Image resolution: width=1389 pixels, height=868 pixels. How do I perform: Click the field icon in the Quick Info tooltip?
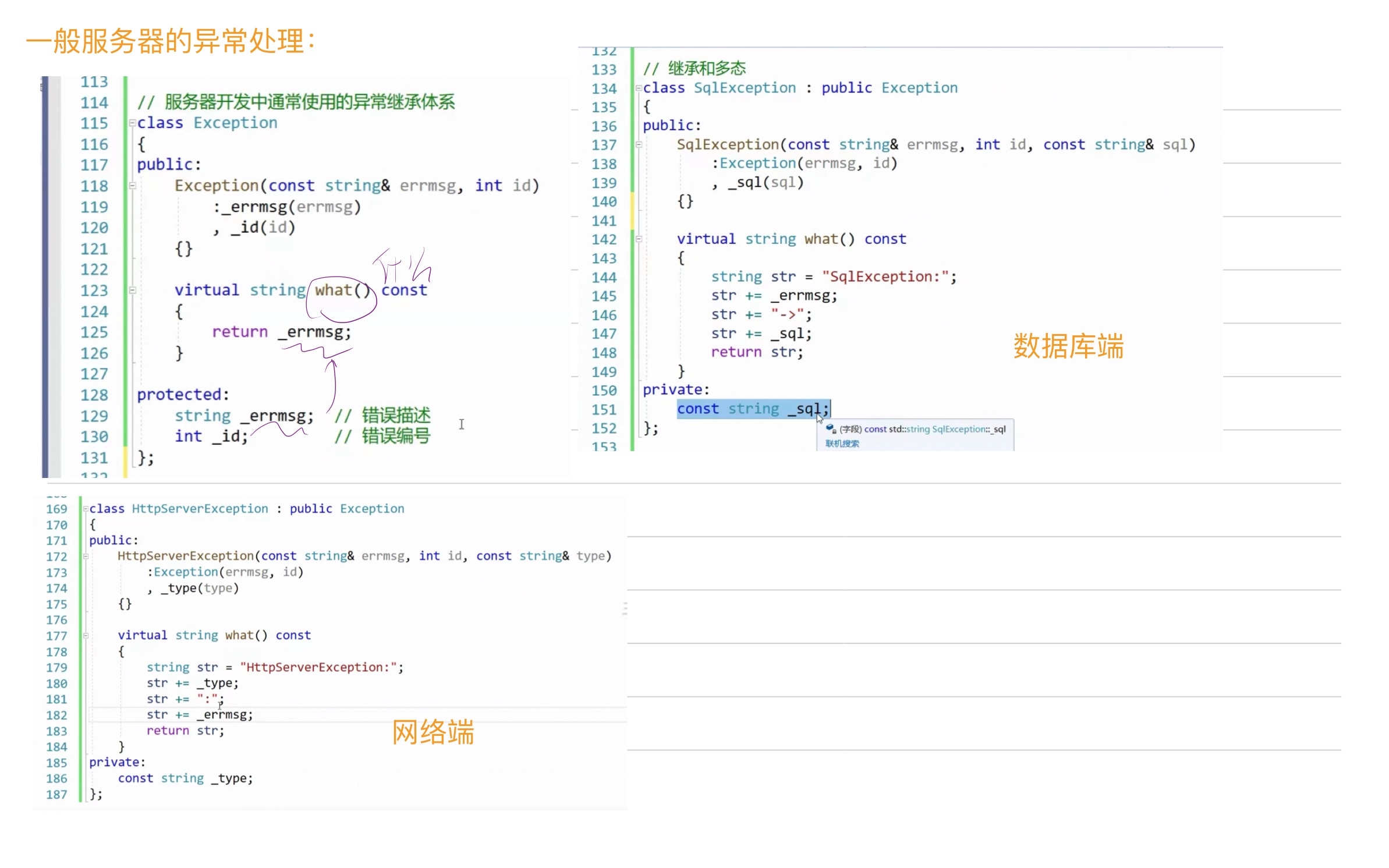[x=830, y=429]
